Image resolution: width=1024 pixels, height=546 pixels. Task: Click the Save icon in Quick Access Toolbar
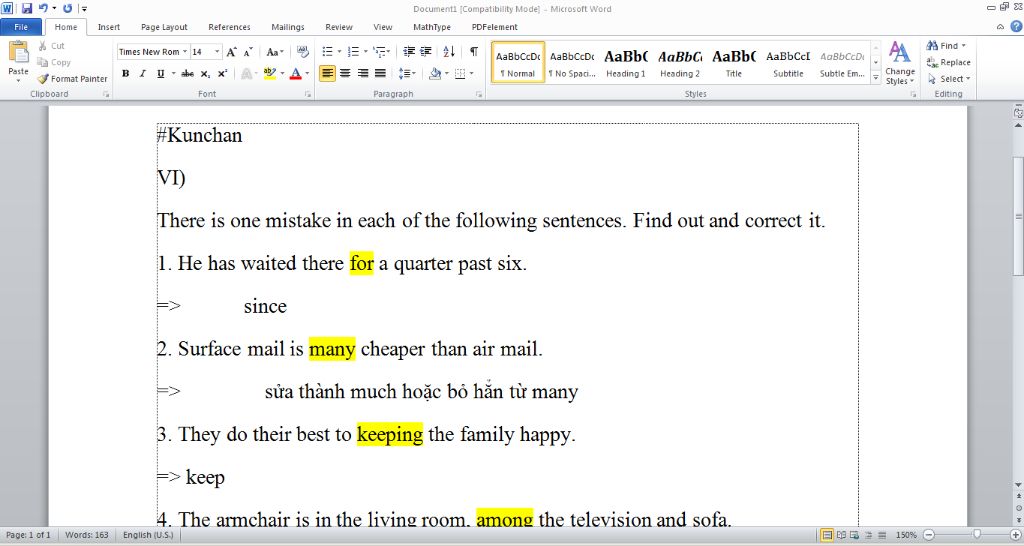pyautogui.click(x=27, y=8)
